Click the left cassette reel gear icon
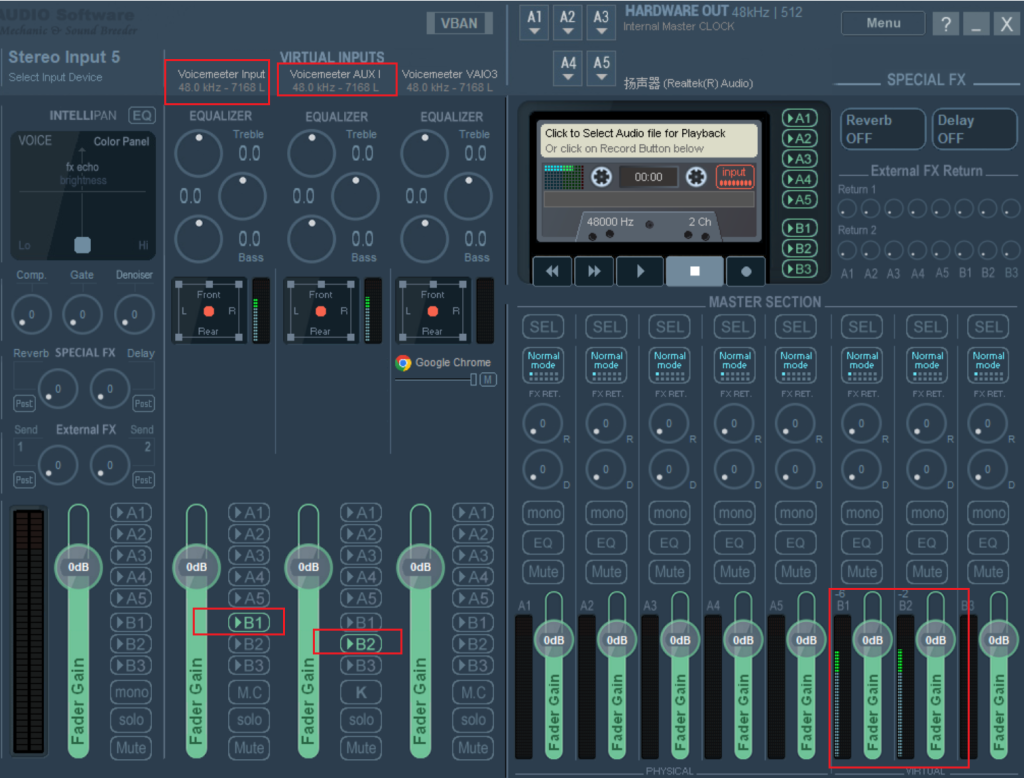The image size is (1024, 778). [601, 176]
